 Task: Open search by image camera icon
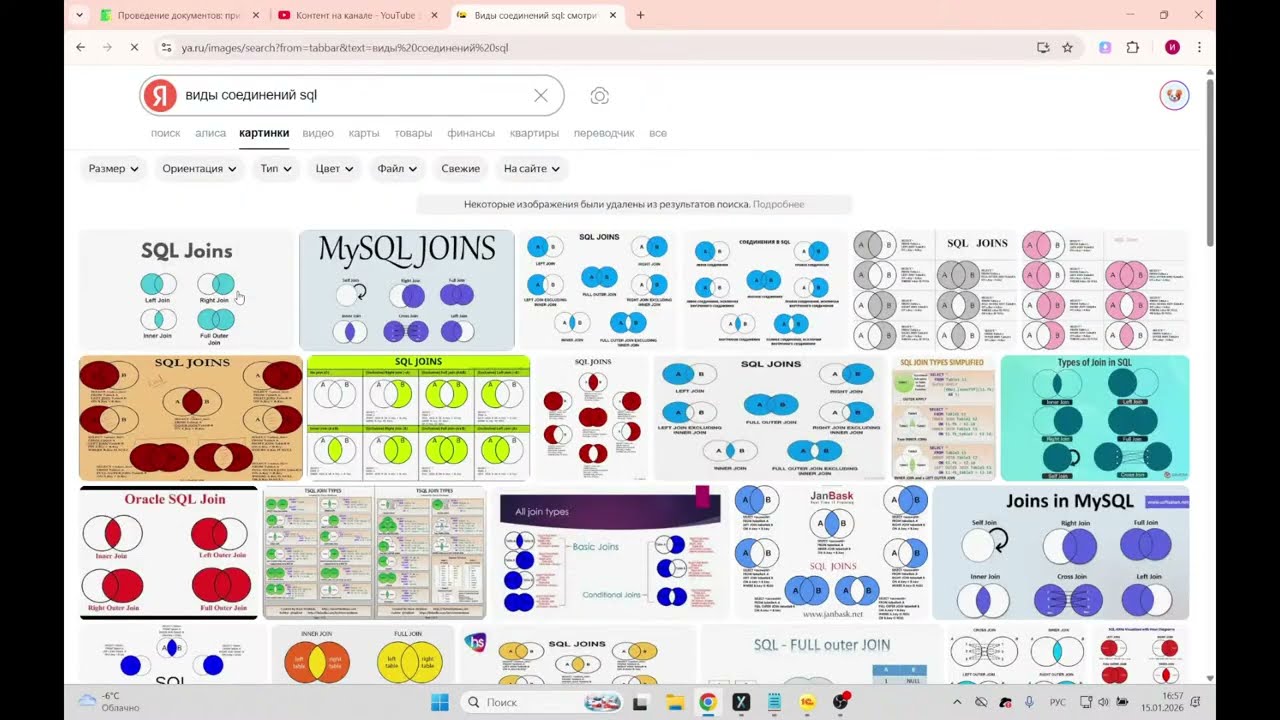(x=599, y=96)
